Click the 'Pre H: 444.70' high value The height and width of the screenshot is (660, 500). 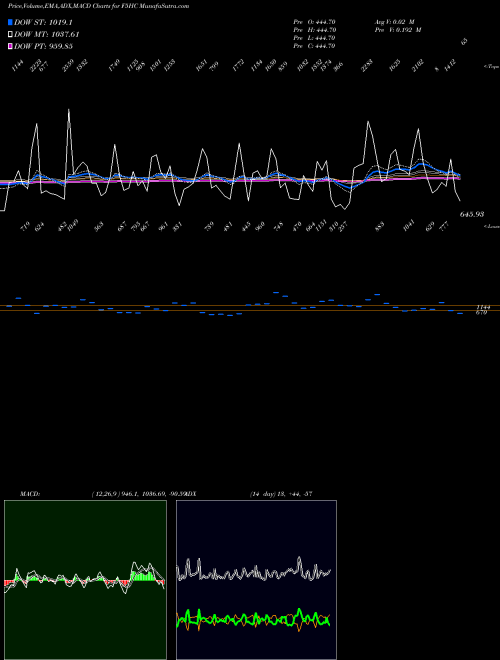point(314,30)
